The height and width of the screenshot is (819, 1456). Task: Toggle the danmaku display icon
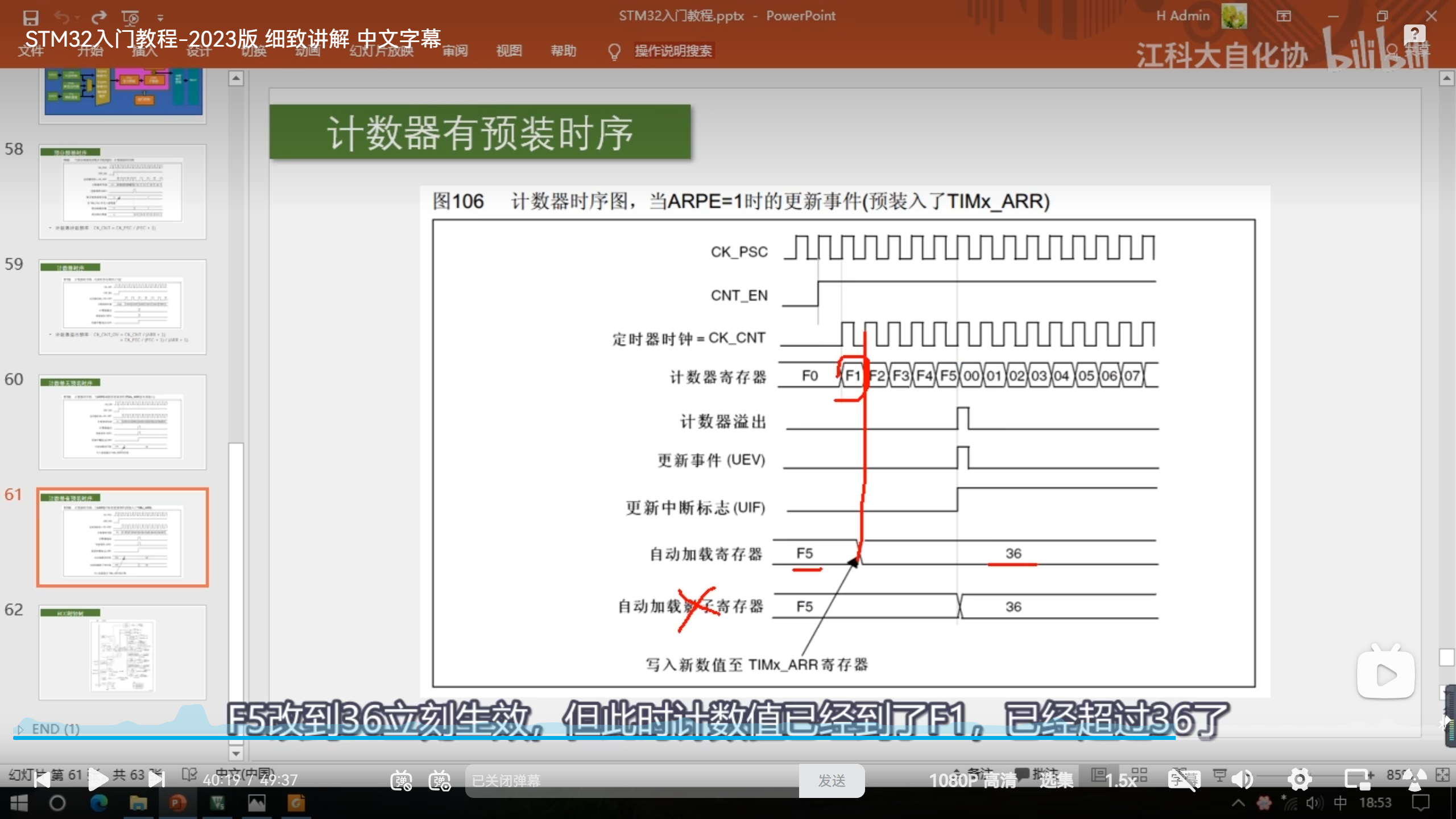click(401, 780)
